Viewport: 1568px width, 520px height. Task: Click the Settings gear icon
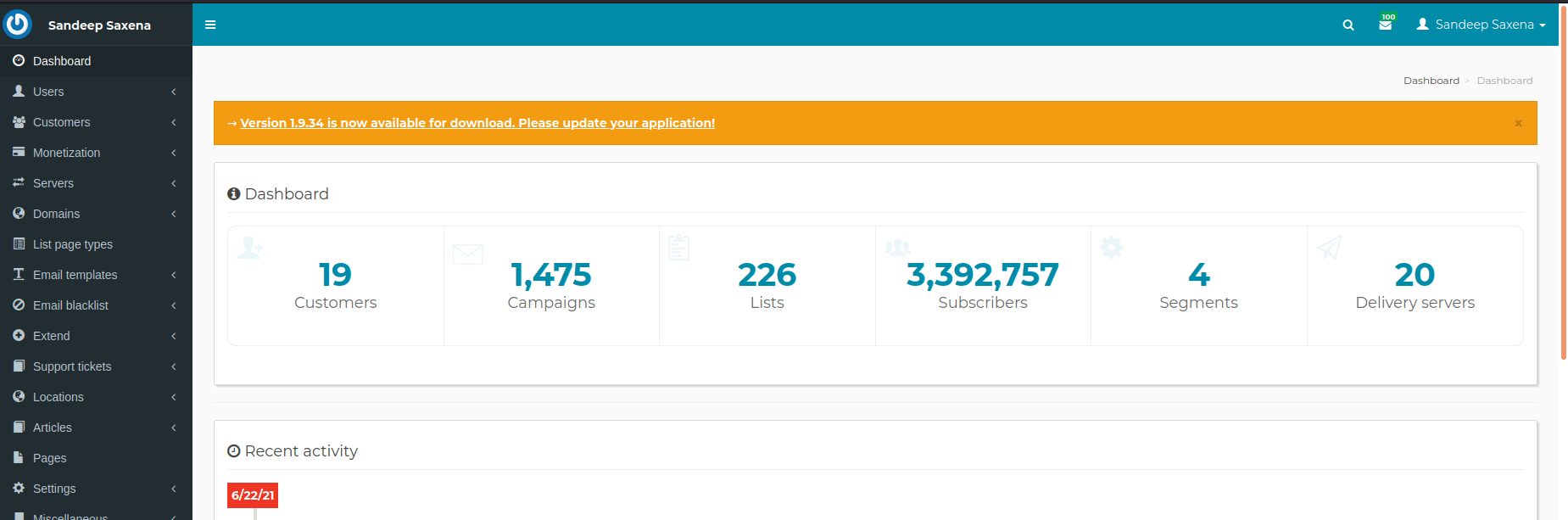19,488
